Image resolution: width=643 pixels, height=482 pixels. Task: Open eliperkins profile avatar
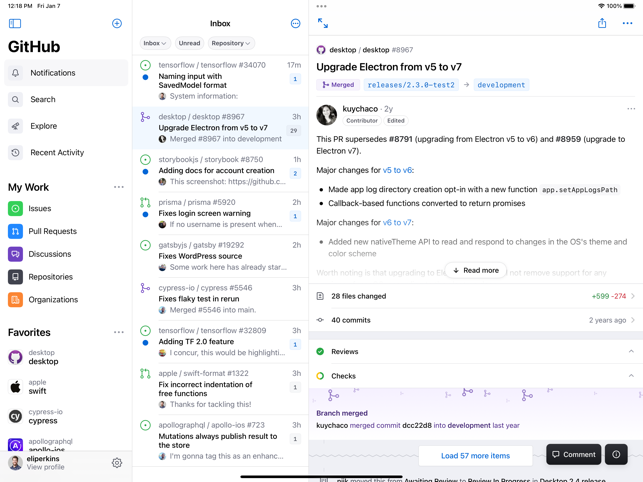click(x=15, y=463)
